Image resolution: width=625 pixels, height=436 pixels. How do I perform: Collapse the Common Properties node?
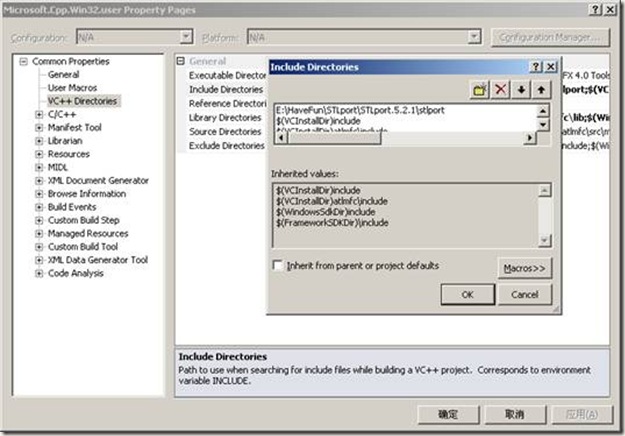(24, 61)
